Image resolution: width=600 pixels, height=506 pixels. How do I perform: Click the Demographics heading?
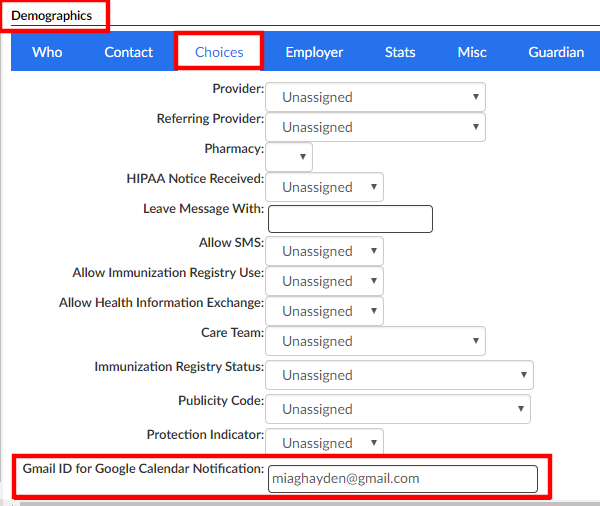tap(52, 16)
